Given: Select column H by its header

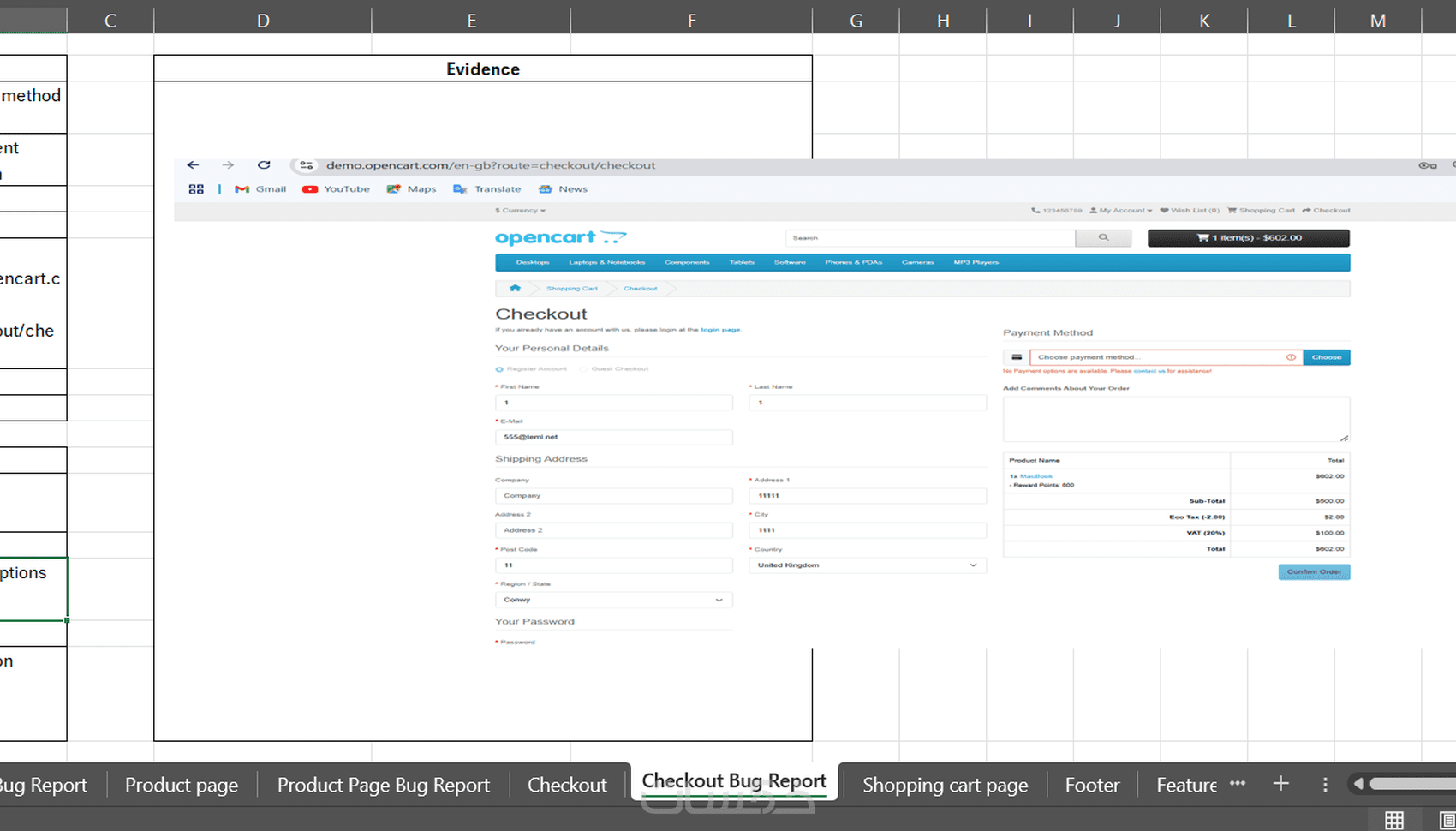Looking at the screenshot, I should 943,21.
